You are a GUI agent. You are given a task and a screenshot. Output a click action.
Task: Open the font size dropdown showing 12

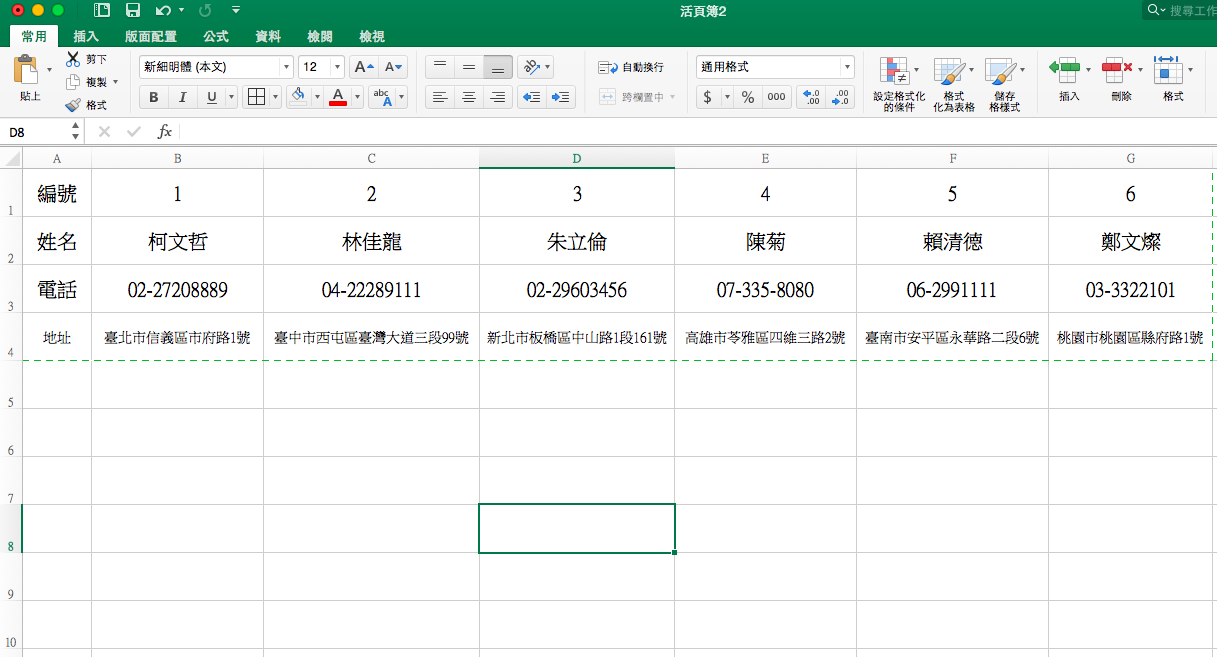pyautogui.click(x=338, y=67)
